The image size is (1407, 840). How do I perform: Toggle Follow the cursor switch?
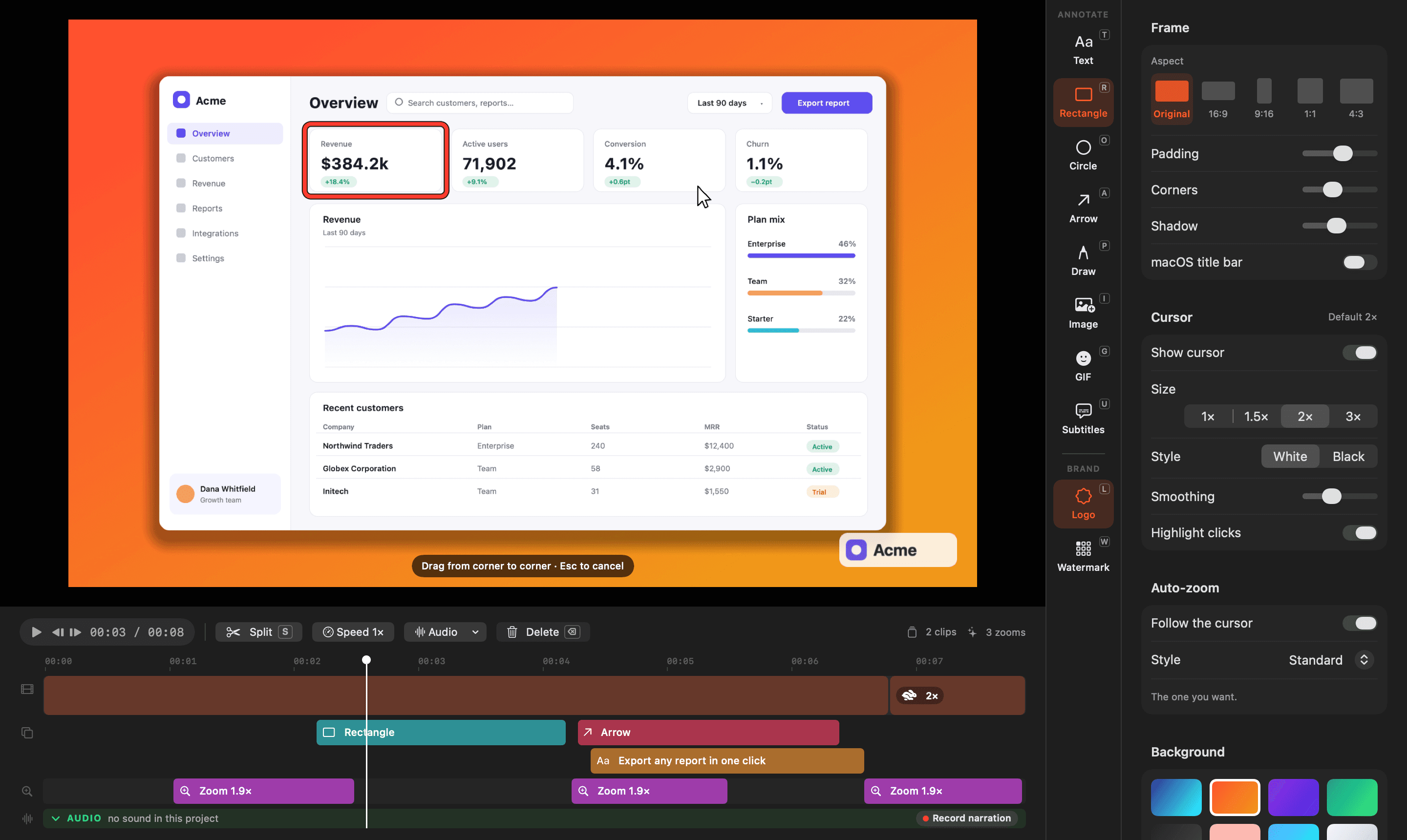click(1360, 623)
